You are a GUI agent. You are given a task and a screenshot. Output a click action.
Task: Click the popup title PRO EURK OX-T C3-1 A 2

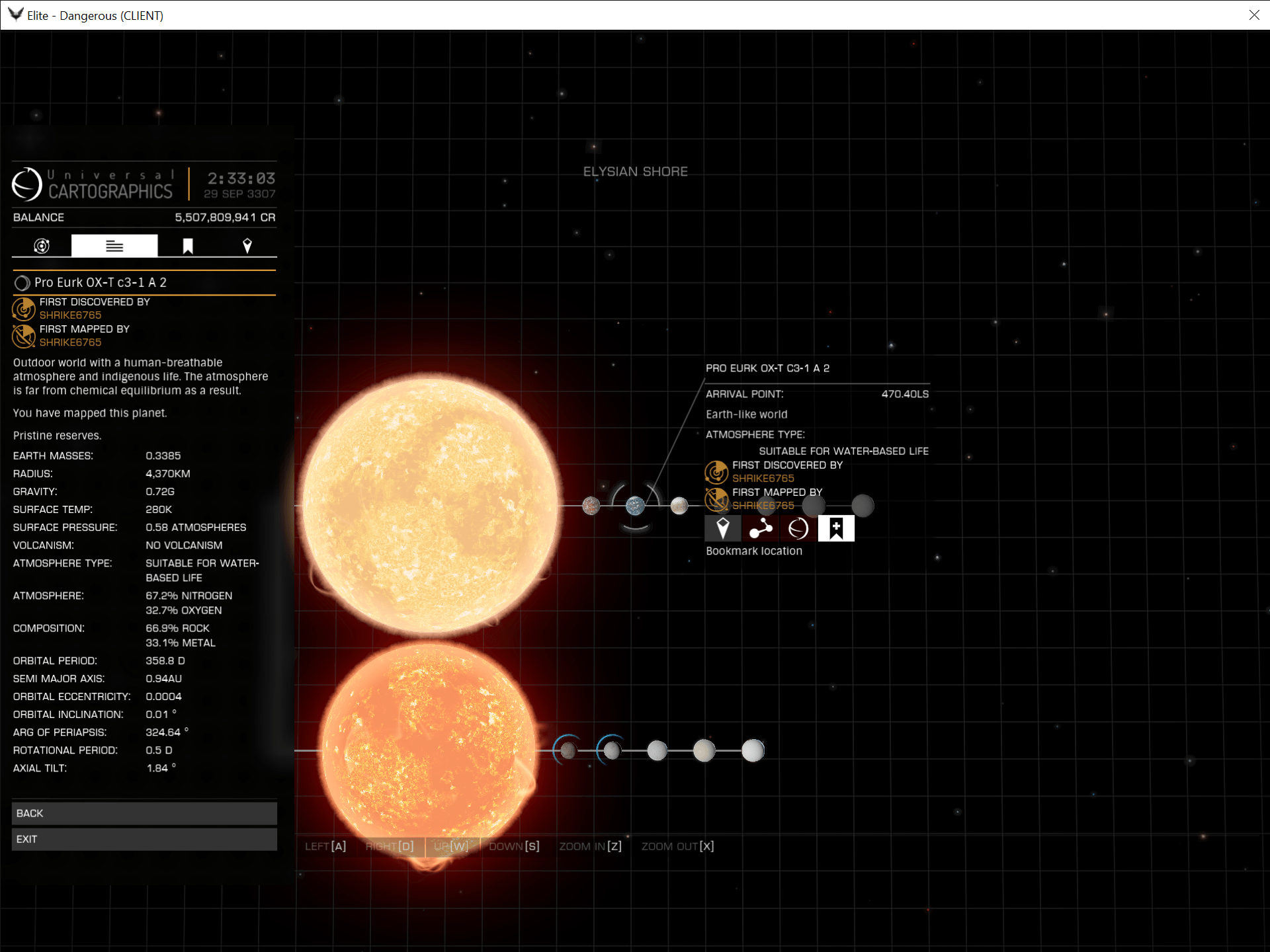click(767, 368)
